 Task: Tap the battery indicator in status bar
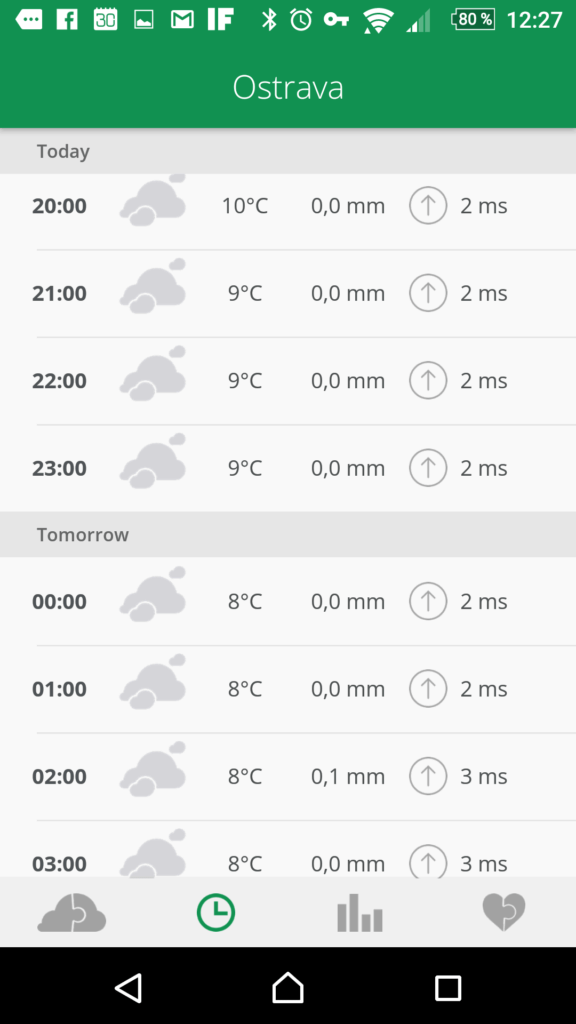point(473,20)
